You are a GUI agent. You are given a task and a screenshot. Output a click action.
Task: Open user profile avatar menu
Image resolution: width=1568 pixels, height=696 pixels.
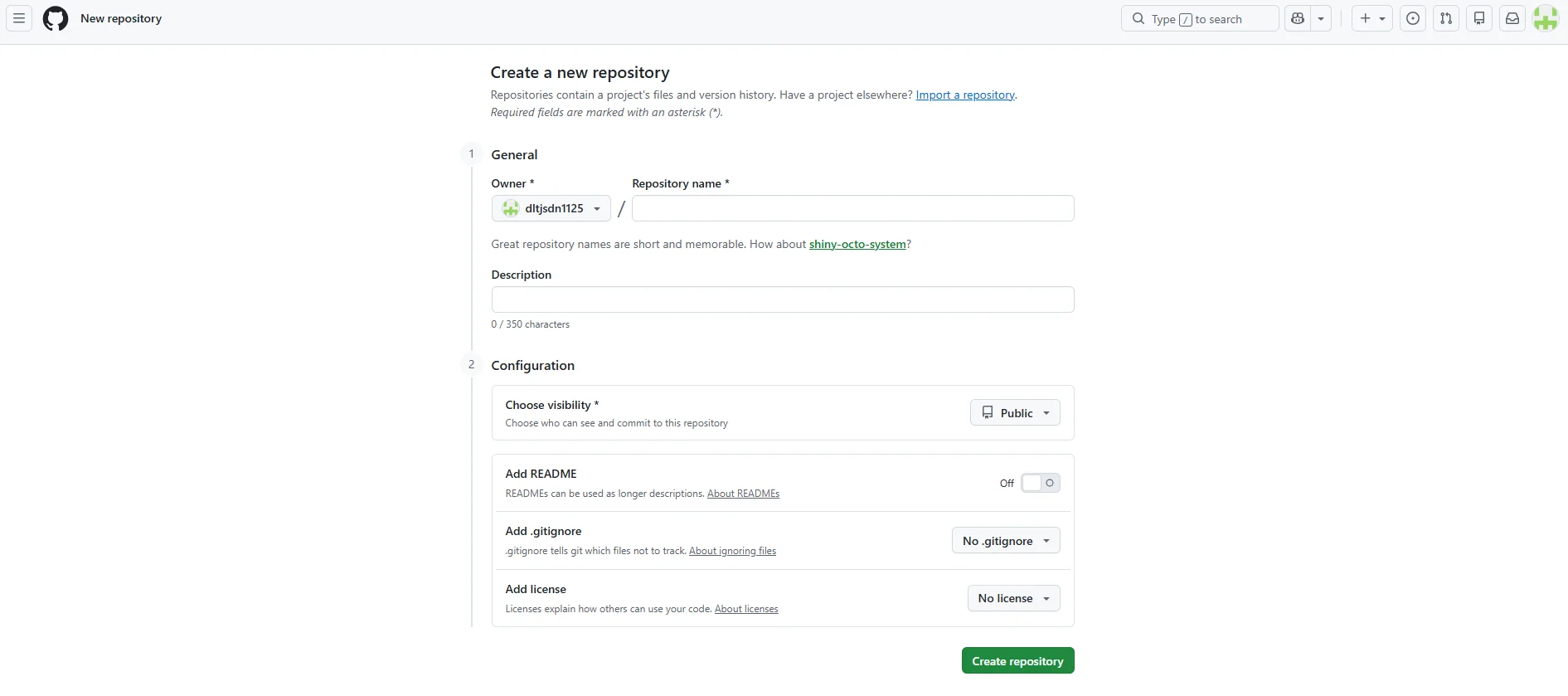(1546, 18)
